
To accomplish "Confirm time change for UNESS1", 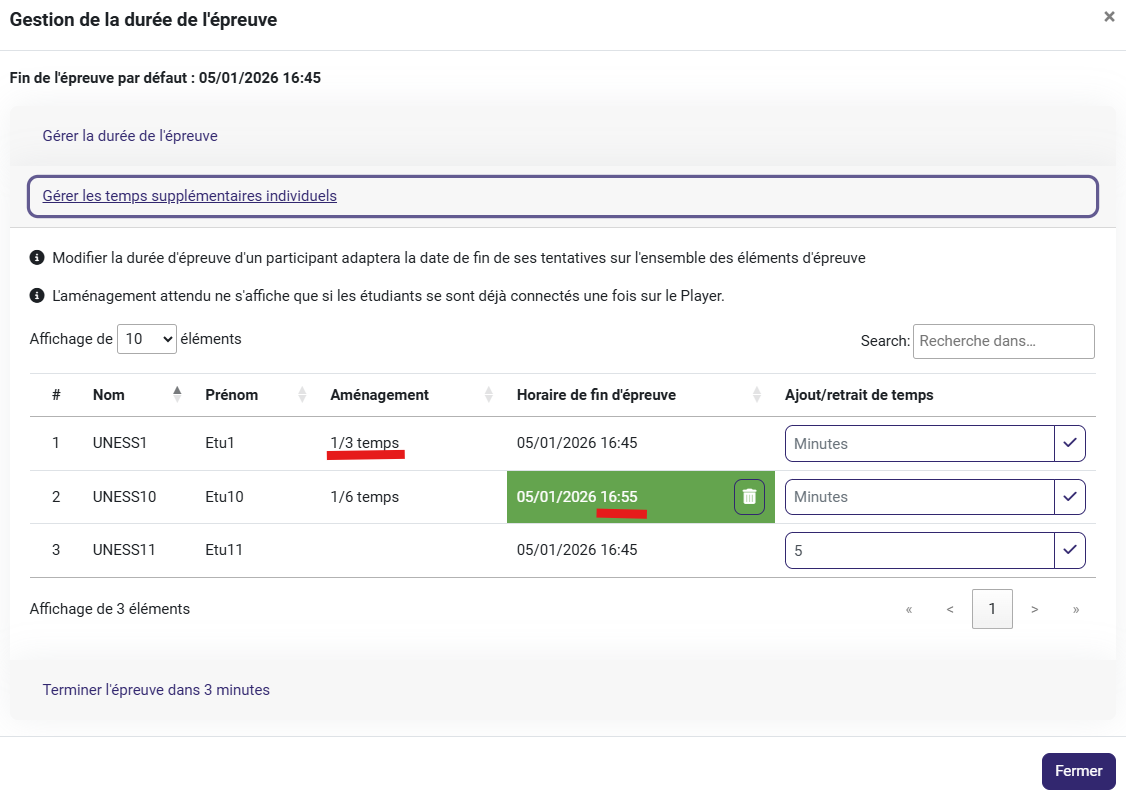I will (x=1070, y=444).
